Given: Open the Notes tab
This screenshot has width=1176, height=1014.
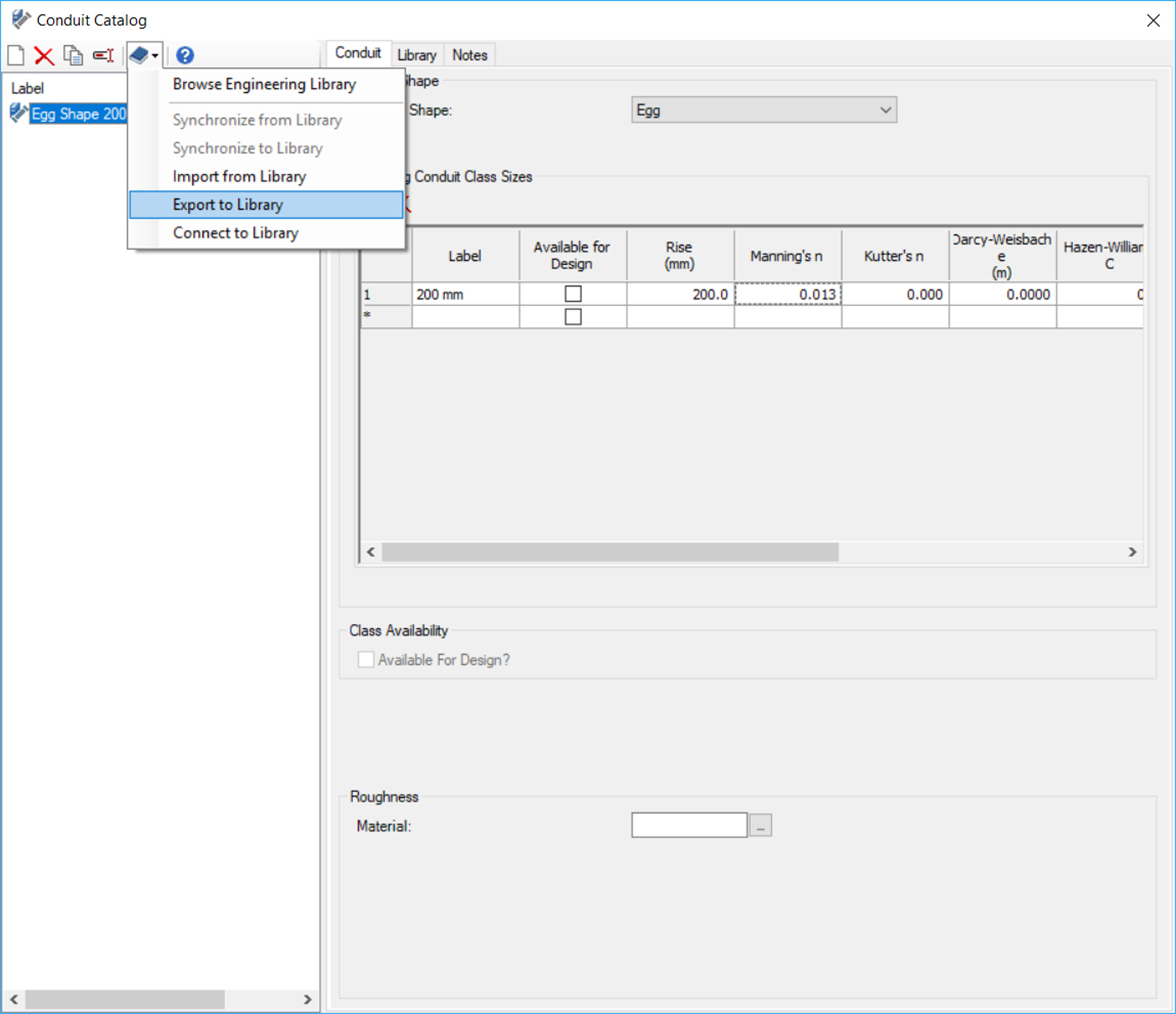Looking at the screenshot, I should point(470,55).
